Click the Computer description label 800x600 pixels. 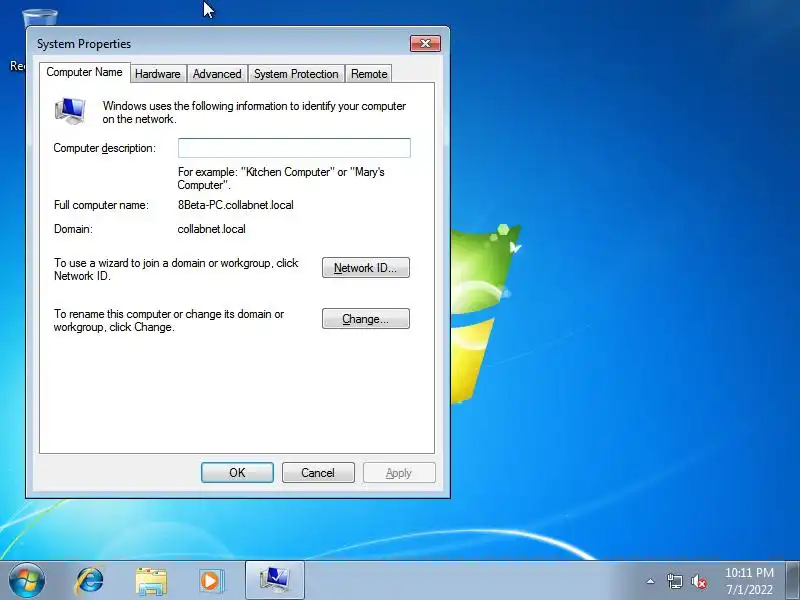105,148
